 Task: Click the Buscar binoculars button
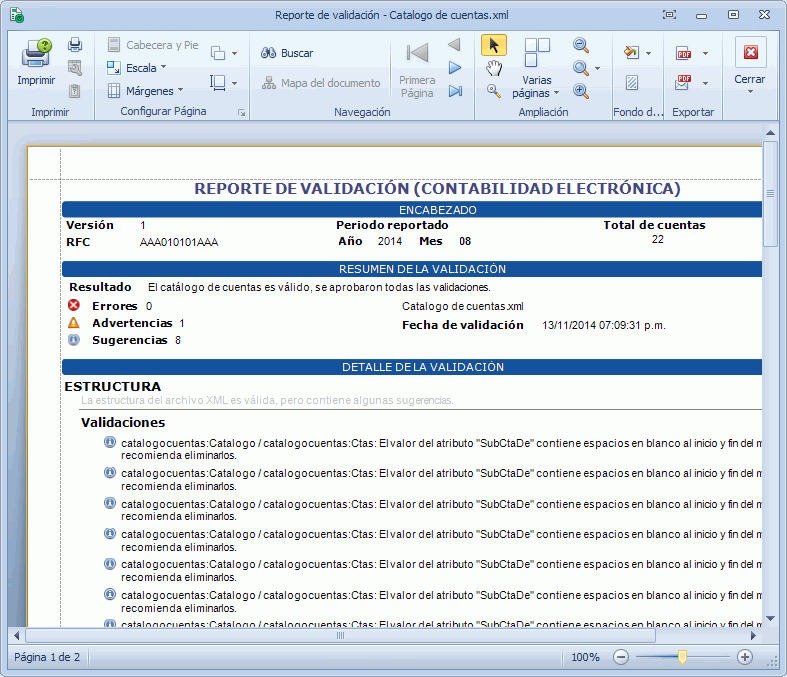coord(287,53)
